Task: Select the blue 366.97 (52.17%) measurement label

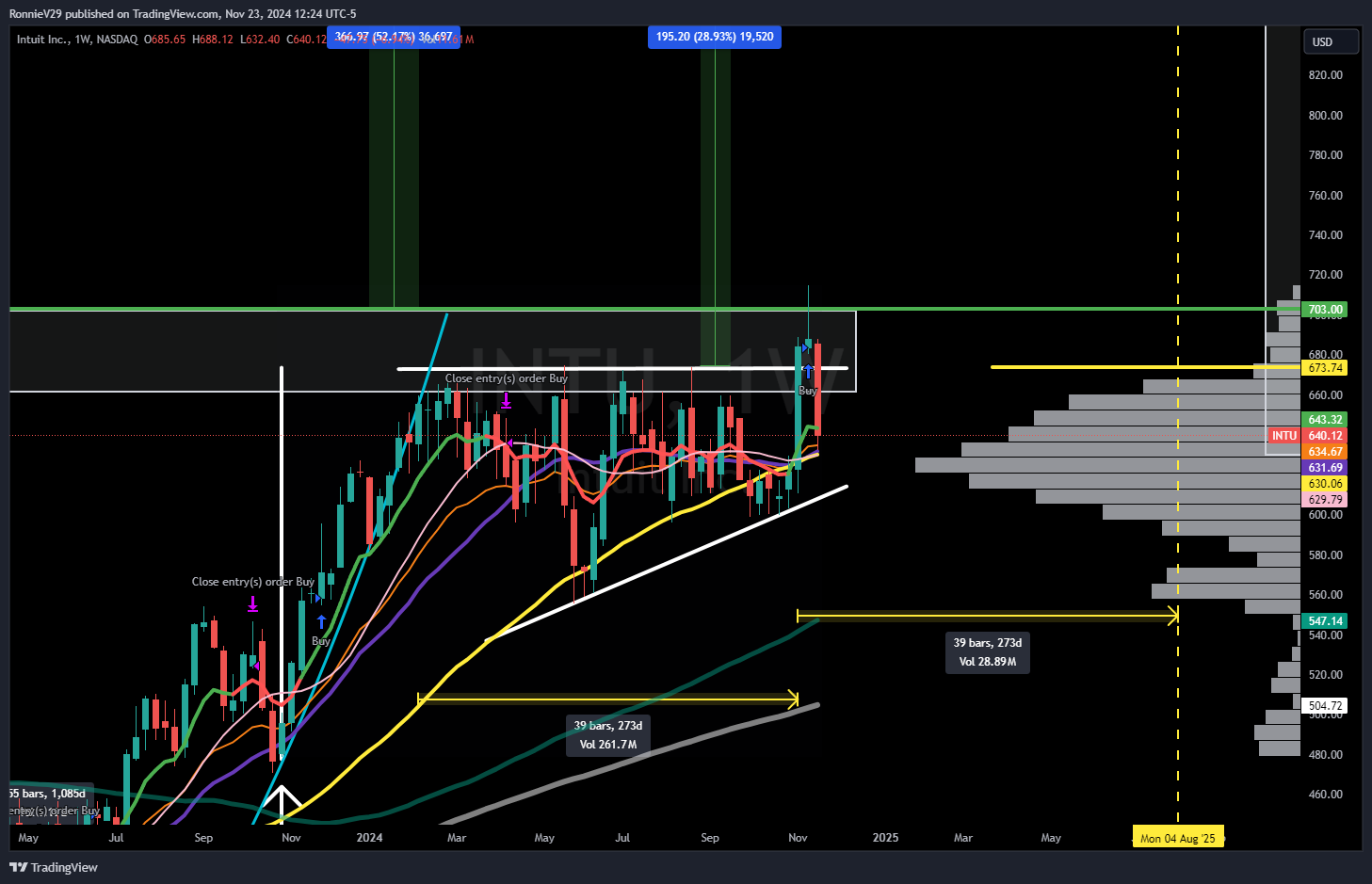Action: tap(394, 37)
